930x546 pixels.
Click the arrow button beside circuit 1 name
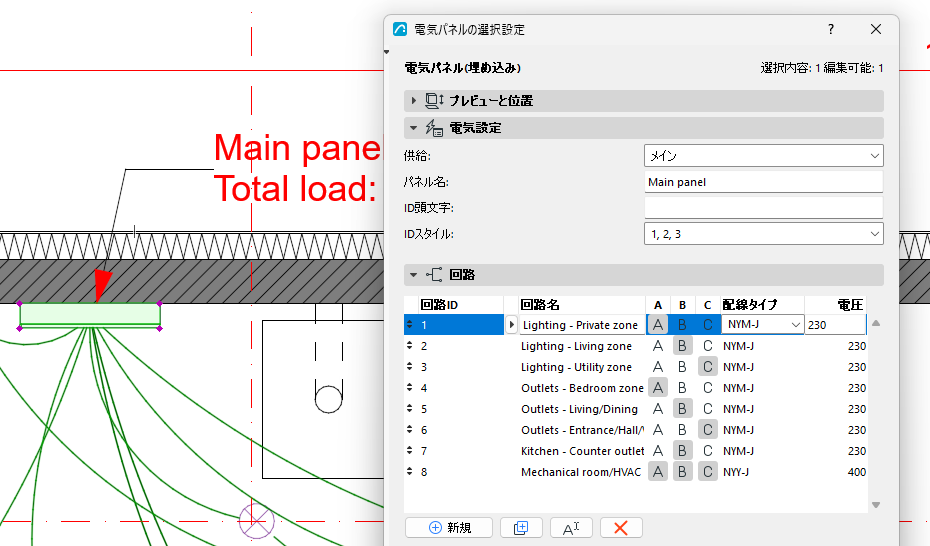point(511,325)
